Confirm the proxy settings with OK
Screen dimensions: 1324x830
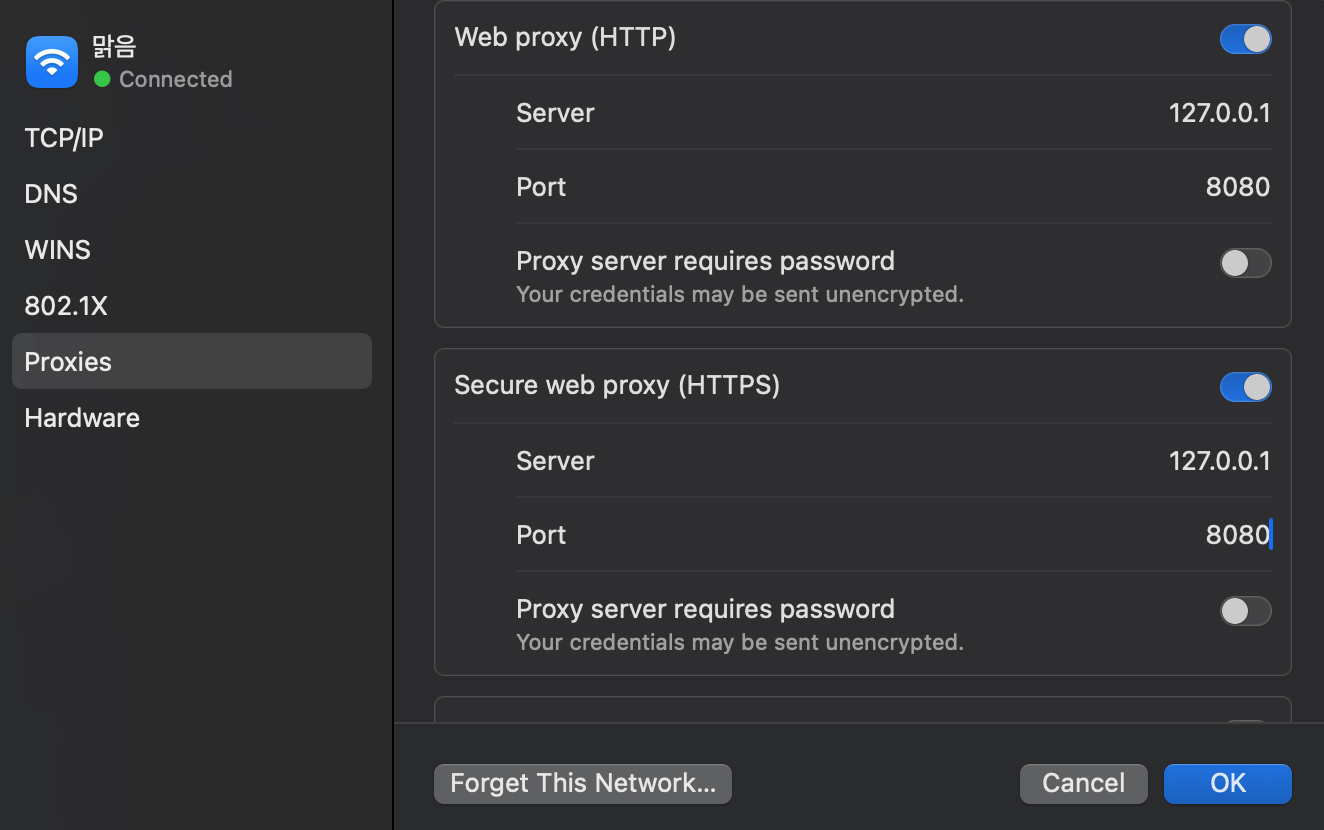(1228, 784)
